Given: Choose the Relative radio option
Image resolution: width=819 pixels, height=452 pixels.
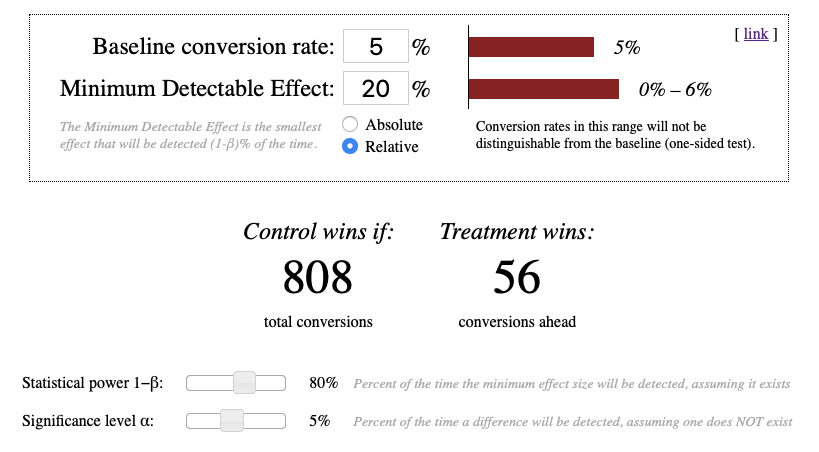Looking at the screenshot, I should coord(350,146).
